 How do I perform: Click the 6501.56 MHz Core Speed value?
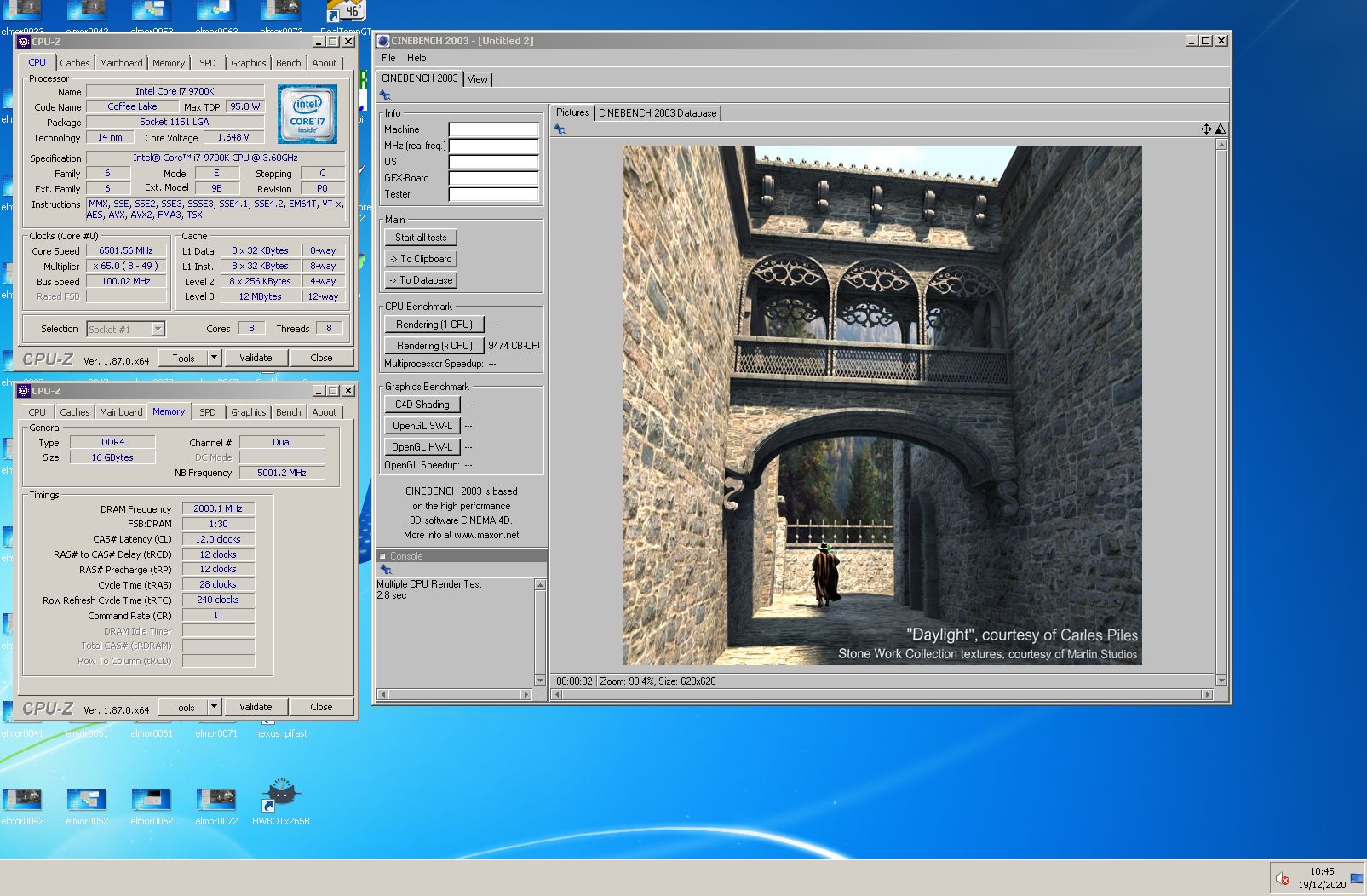126,251
